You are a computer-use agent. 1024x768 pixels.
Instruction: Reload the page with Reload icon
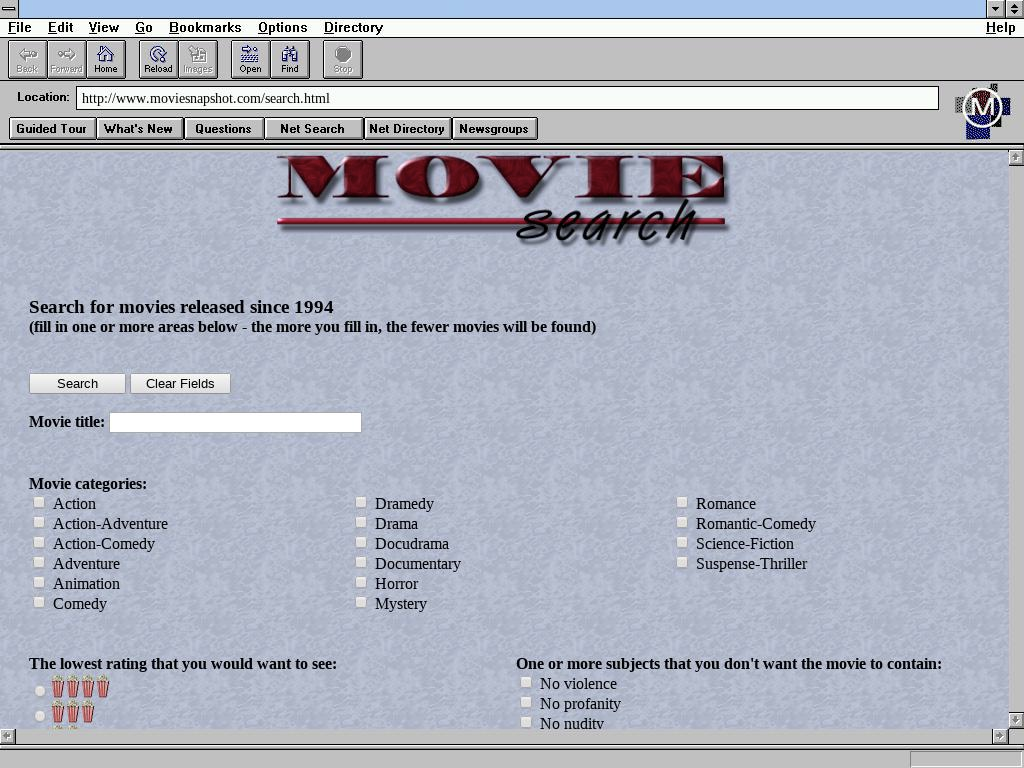(158, 59)
